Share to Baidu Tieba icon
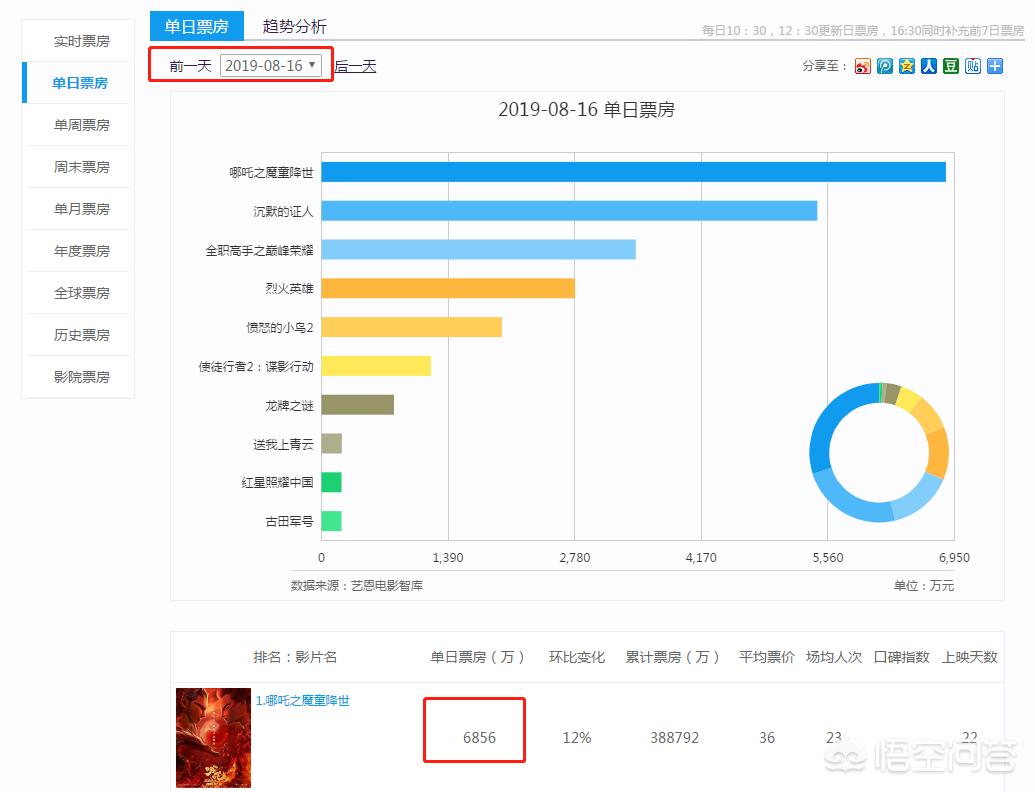Viewport: 1035px width, 792px height. tap(973, 66)
